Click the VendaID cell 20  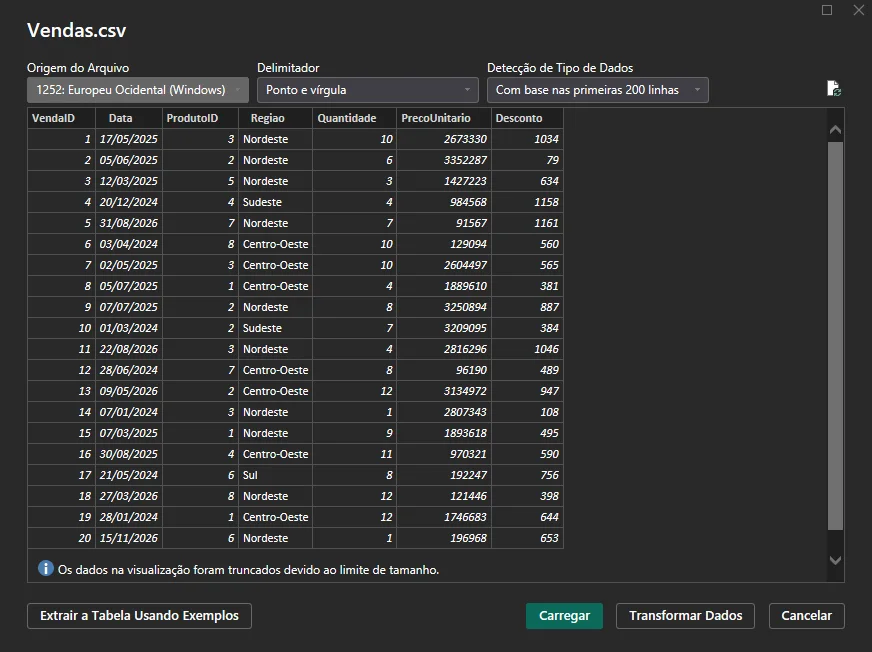[61, 538]
